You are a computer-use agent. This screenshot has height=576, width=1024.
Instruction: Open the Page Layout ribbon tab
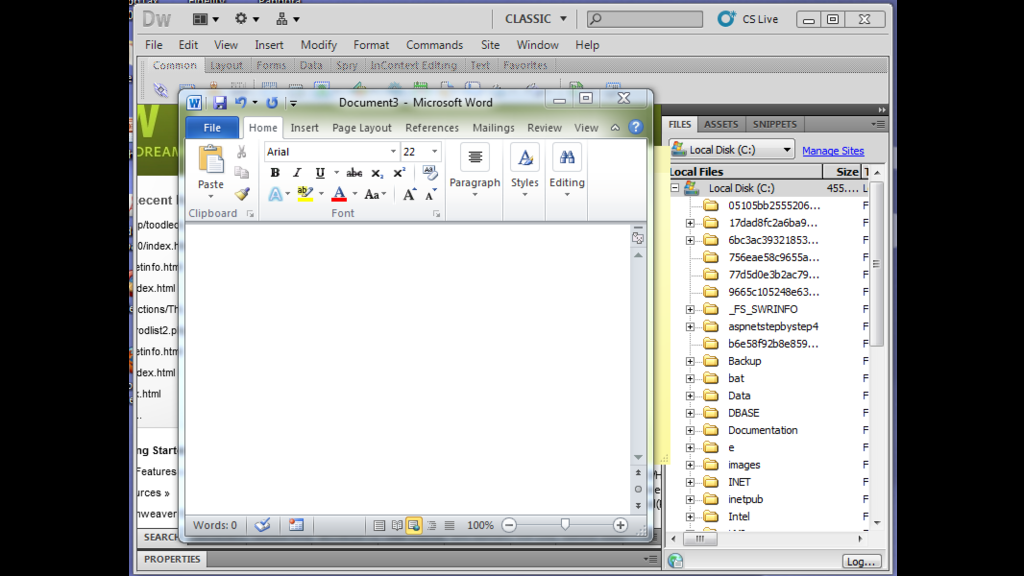pos(362,128)
